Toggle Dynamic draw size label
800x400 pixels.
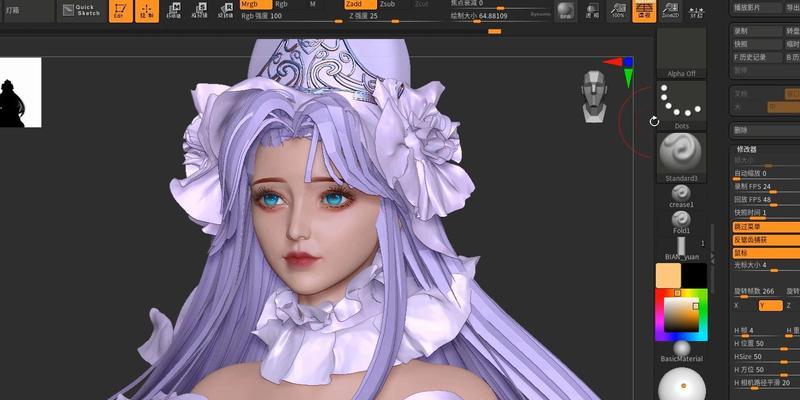(540, 14)
